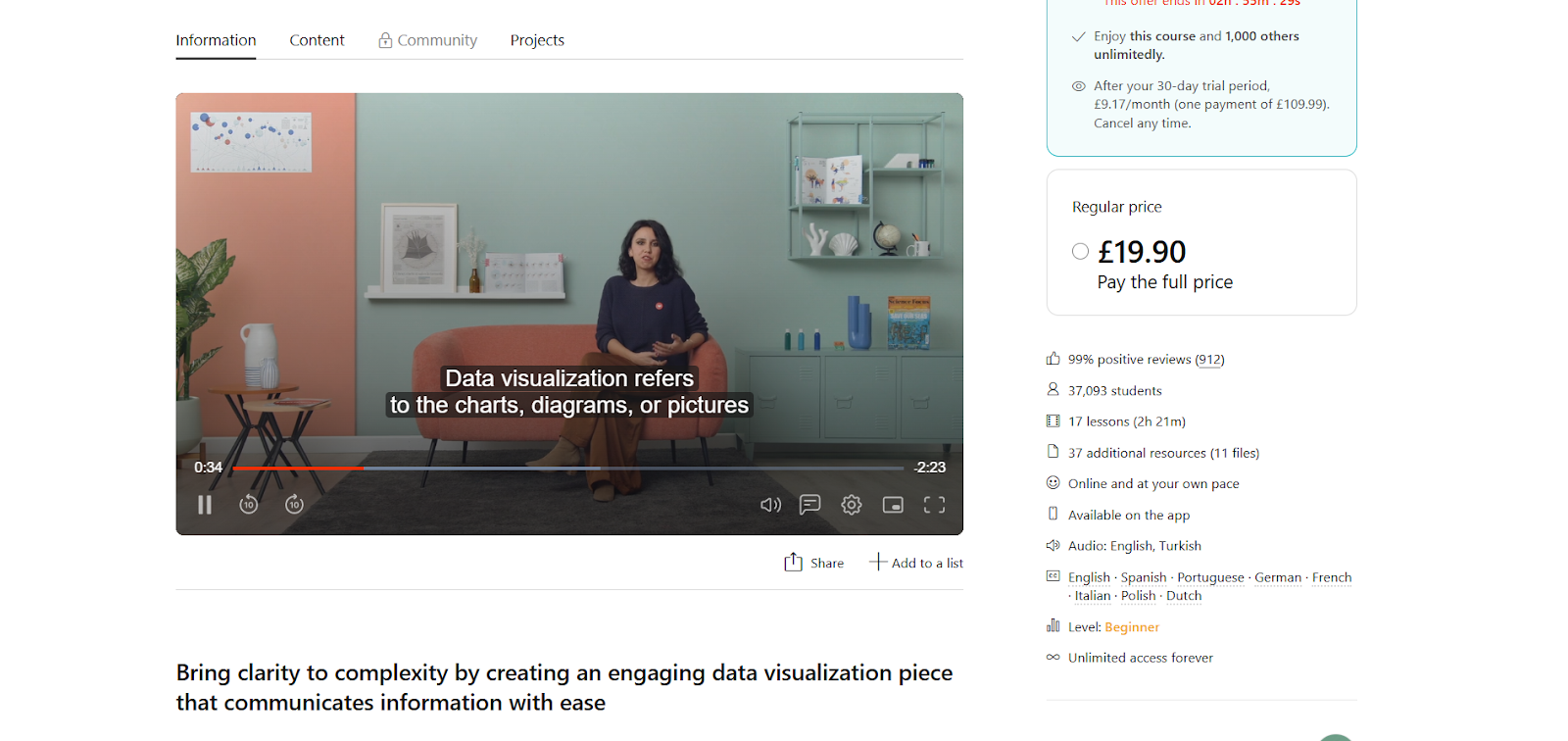Screen dimensions: 1568x741
Task: Rewind video 10 seconds
Action: [x=249, y=504]
